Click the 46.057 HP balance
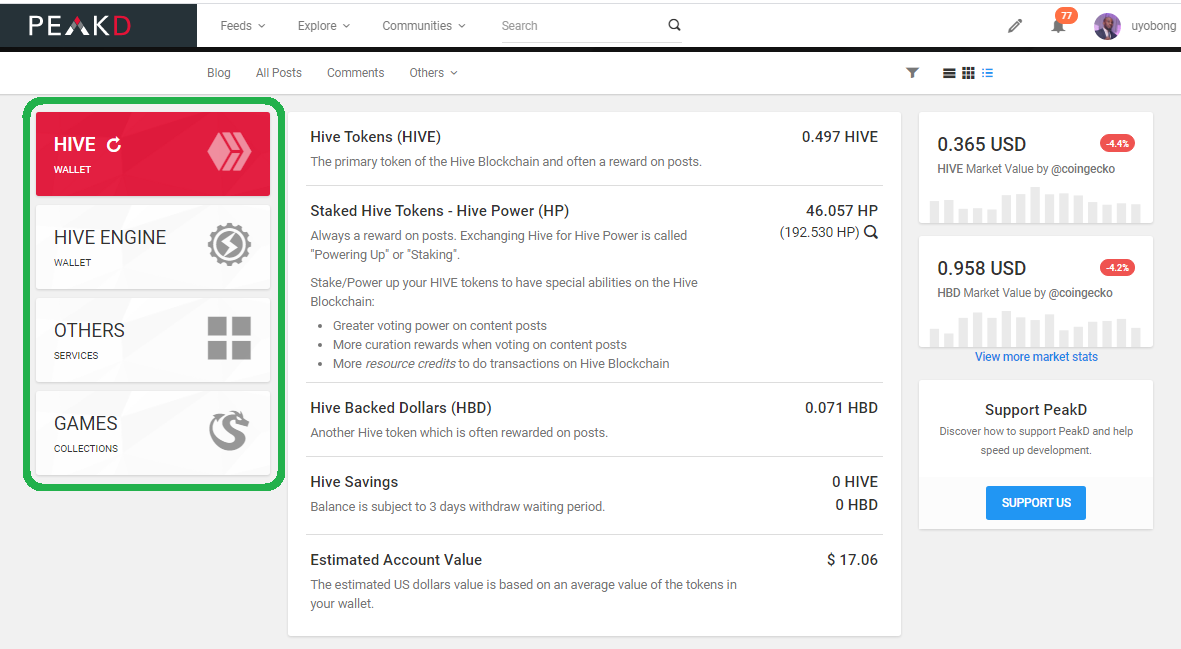Screen dimensions: 1181x649 coord(841,211)
